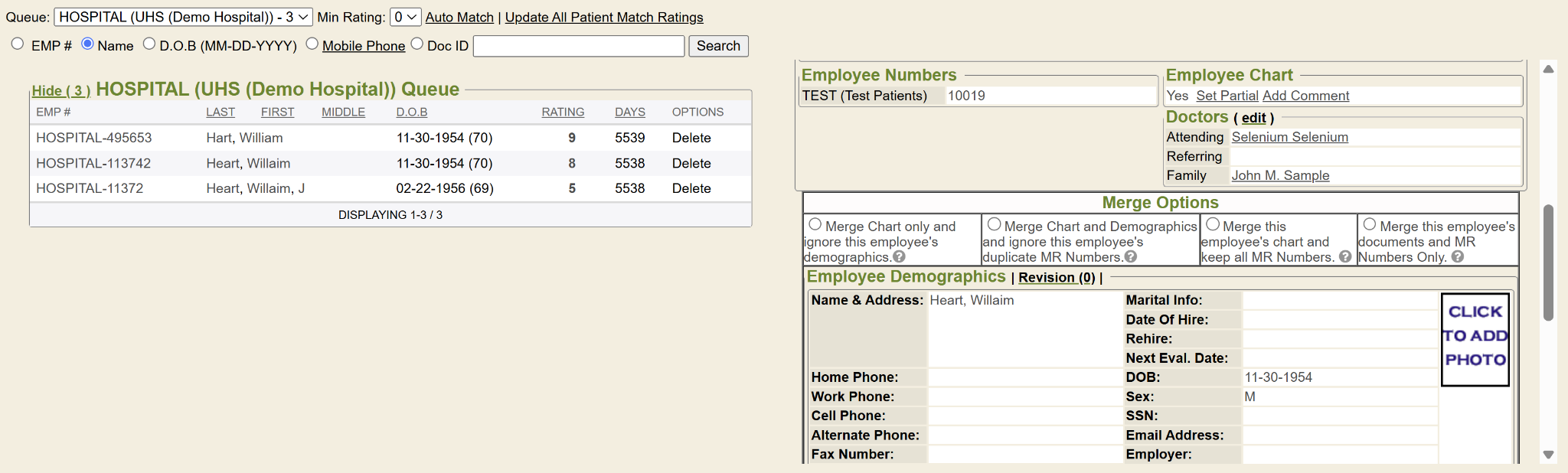The height and width of the screenshot is (473, 1568).
Task: Select the EMP # search radio button
Action: click(18, 44)
